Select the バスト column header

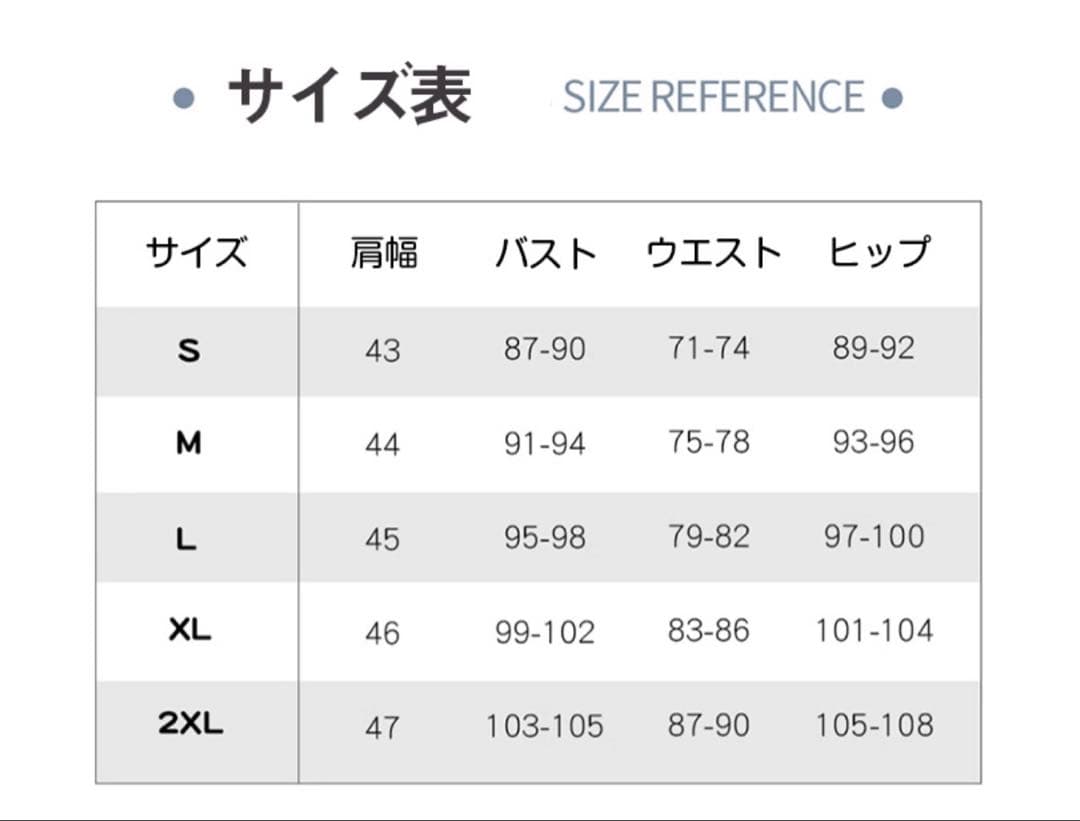coord(545,253)
